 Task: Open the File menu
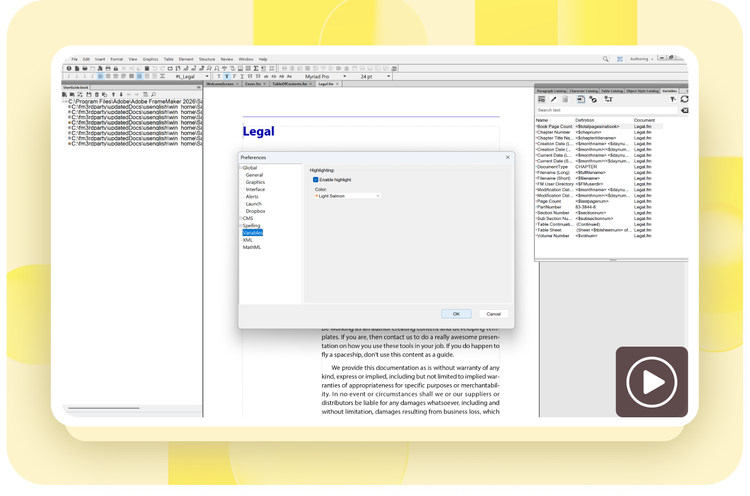[74, 59]
